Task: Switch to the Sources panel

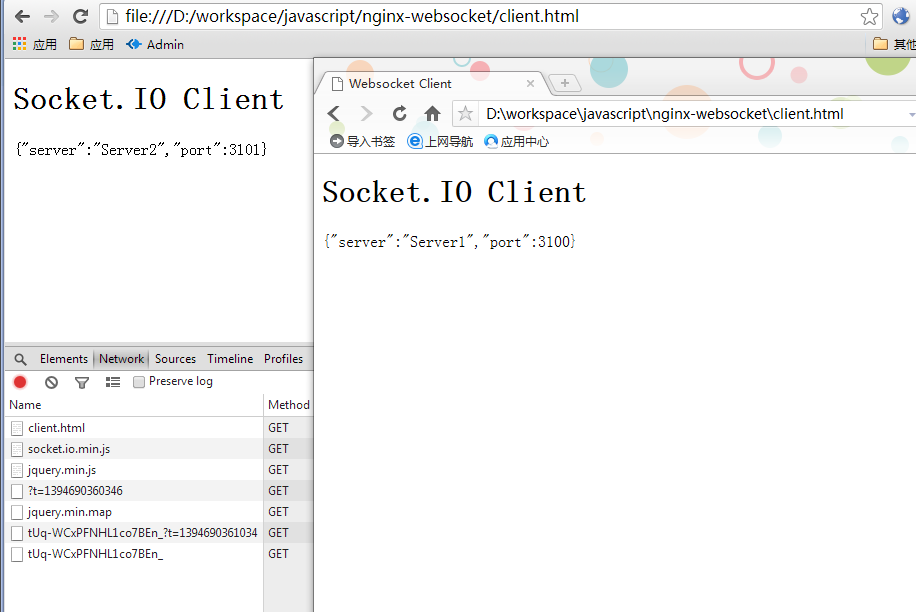Action: click(x=175, y=358)
